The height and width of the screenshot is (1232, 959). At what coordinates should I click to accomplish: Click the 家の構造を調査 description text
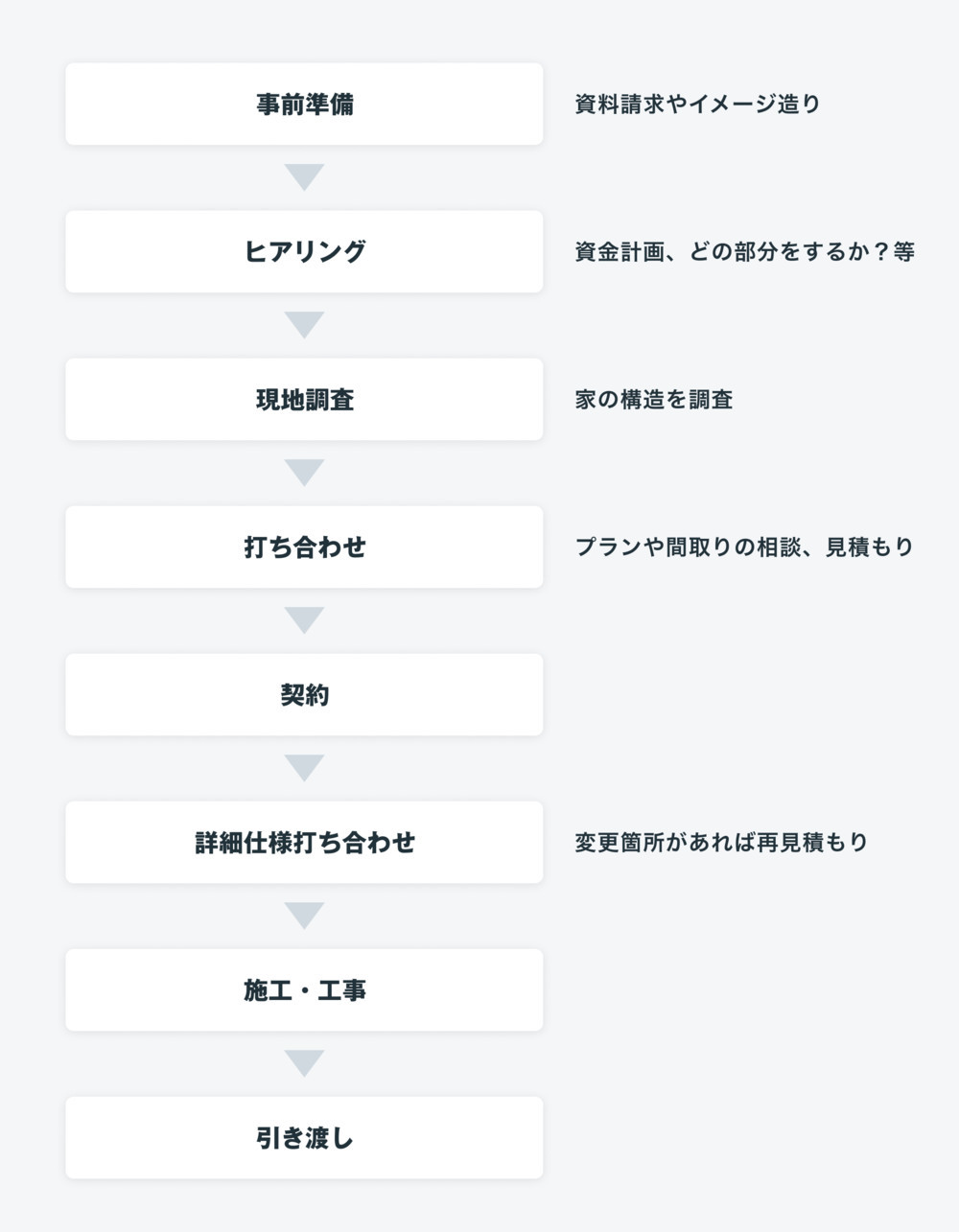tap(654, 400)
